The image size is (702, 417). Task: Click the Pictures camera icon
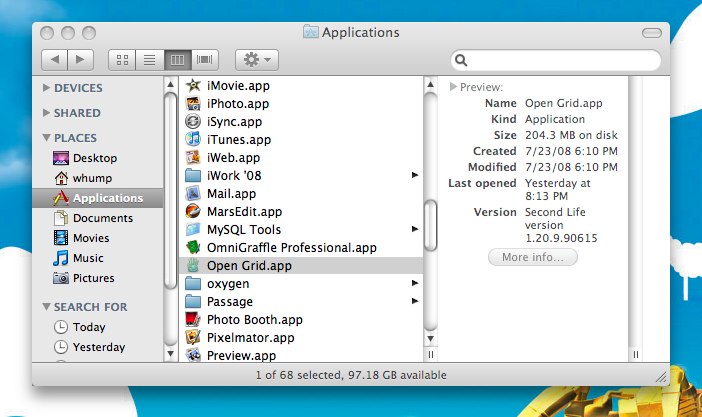point(61,278)
